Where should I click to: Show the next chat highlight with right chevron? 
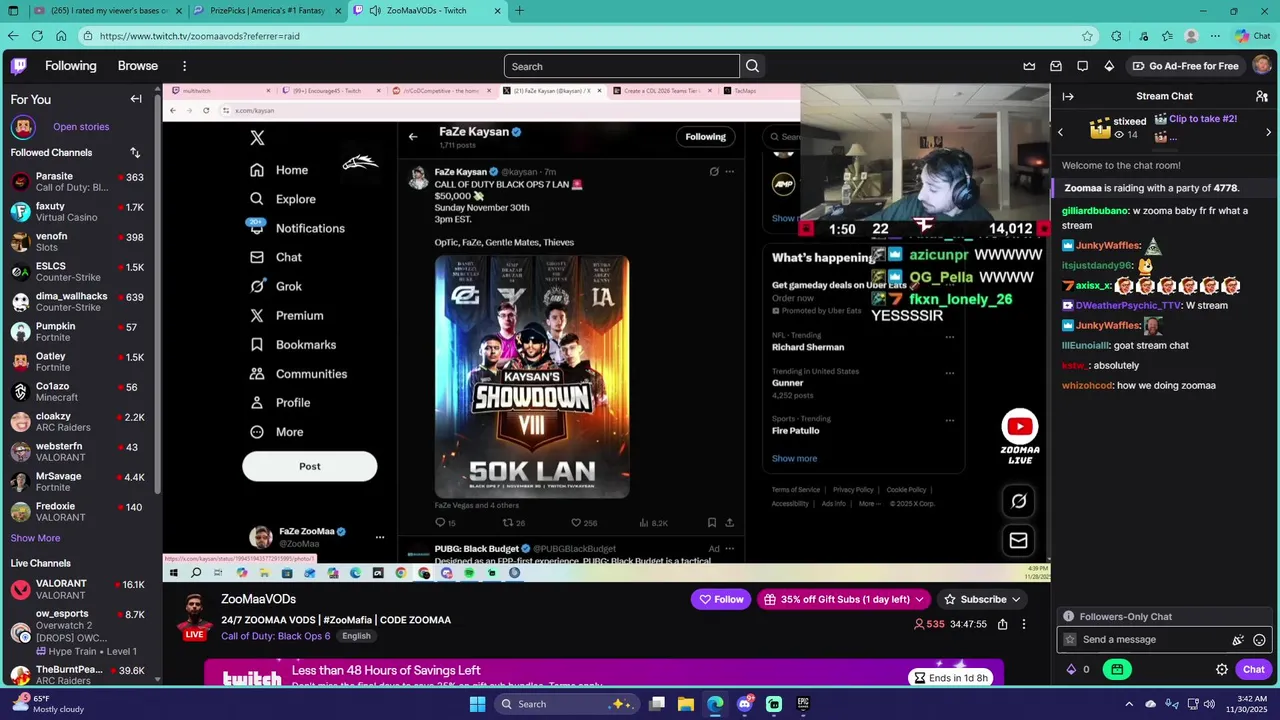(x=1268, y=132)
